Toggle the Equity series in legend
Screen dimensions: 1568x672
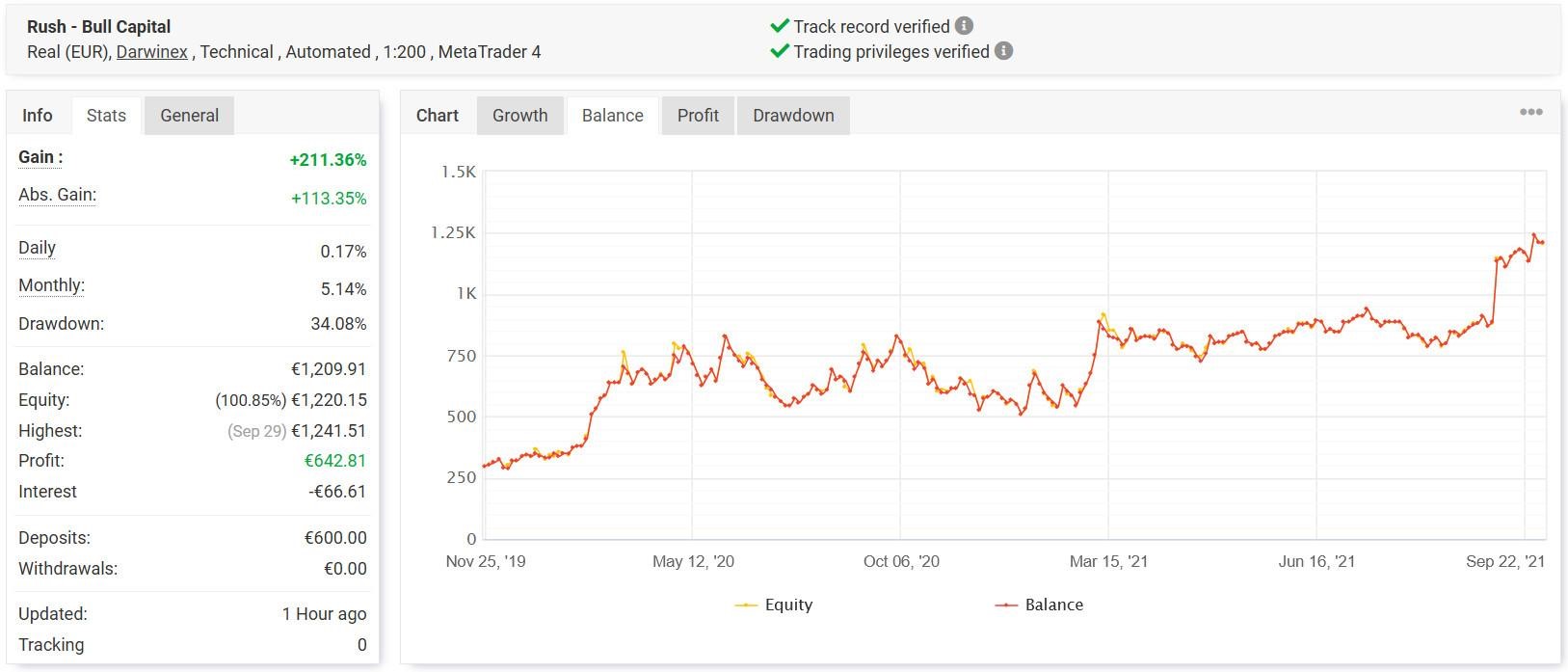tap(775, 605)
